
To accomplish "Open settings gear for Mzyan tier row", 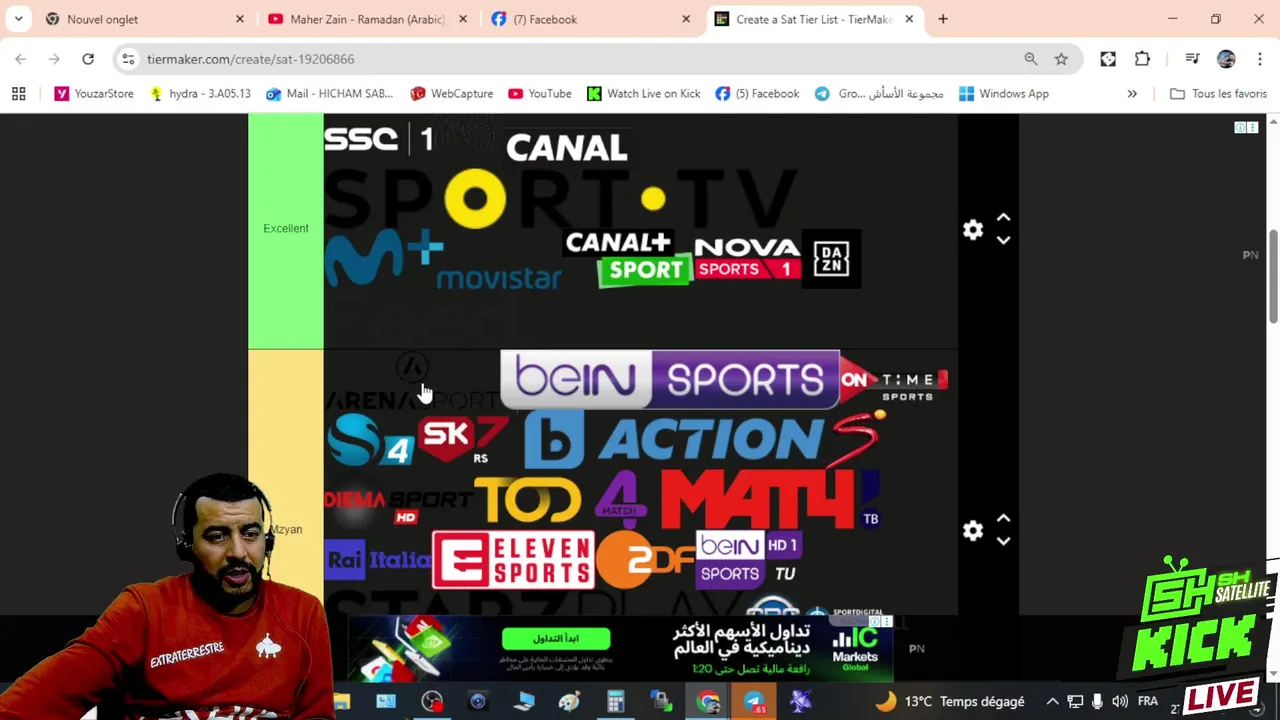I will 973,531.
